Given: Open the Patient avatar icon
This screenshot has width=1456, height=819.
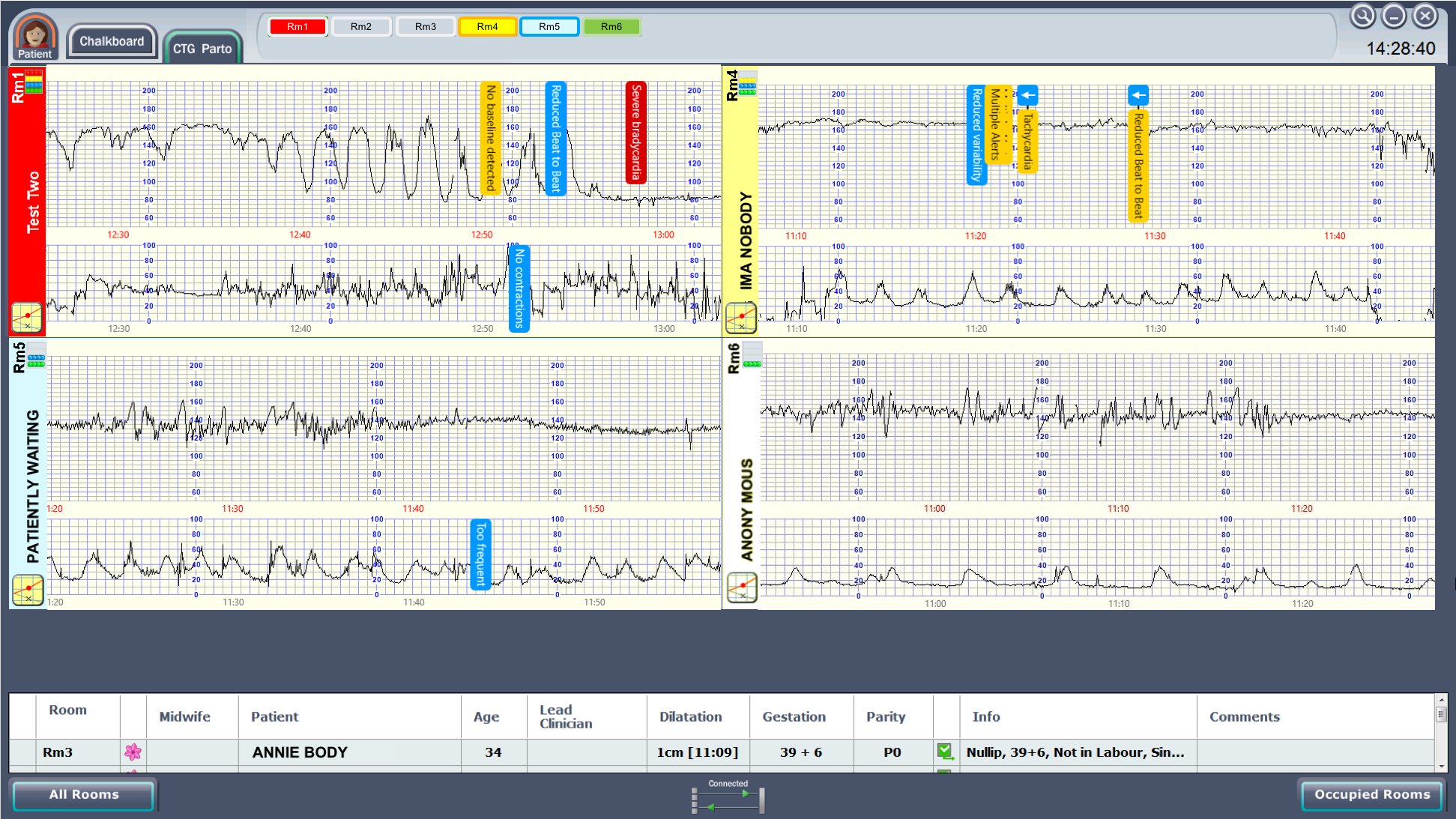Looking at the screenshot, I should 34,35.
